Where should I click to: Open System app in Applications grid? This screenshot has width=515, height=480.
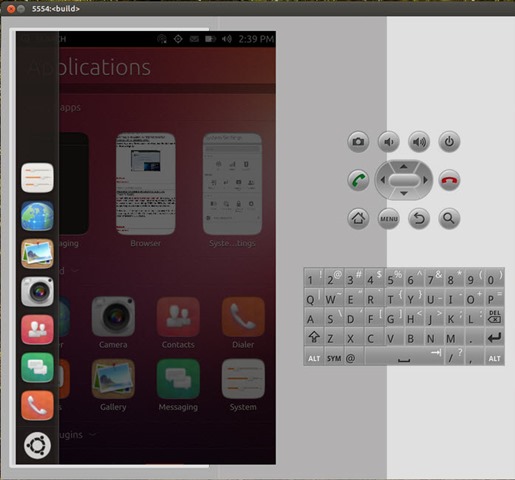click(243, 385)
